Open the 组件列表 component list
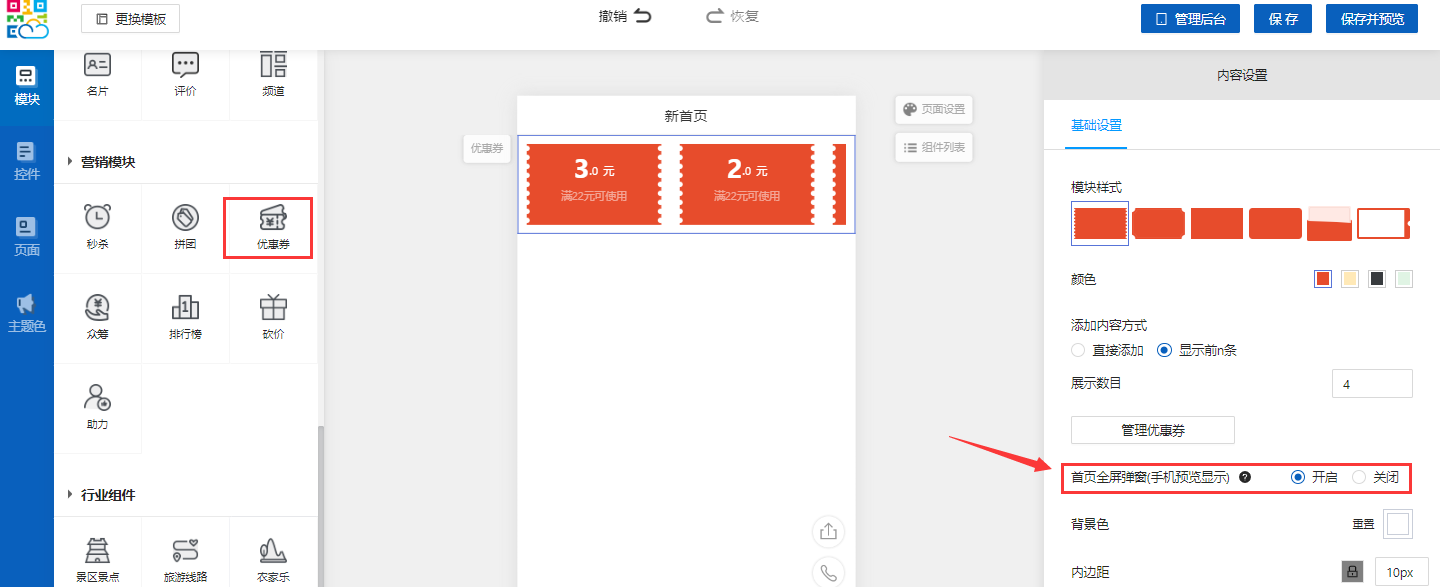This screenshot has height=587, width=1440. pyautogui.click(x=934, y=147)
